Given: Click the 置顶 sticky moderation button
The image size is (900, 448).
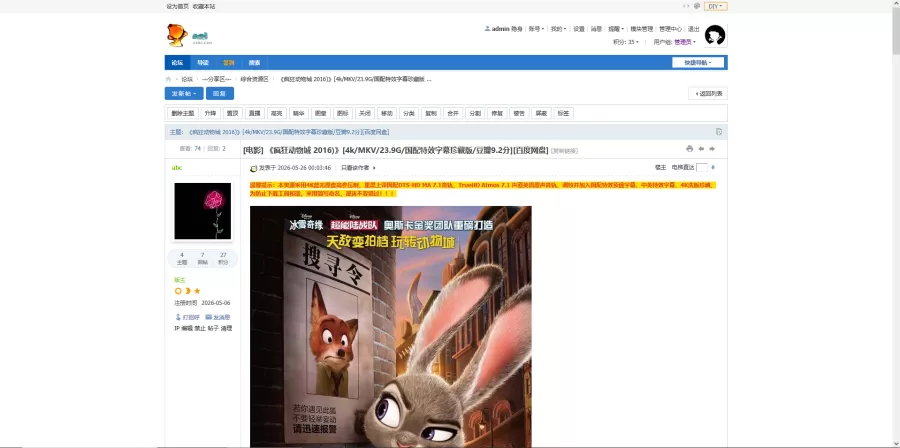Looking at the screenshot, I should tap(232, 114).
